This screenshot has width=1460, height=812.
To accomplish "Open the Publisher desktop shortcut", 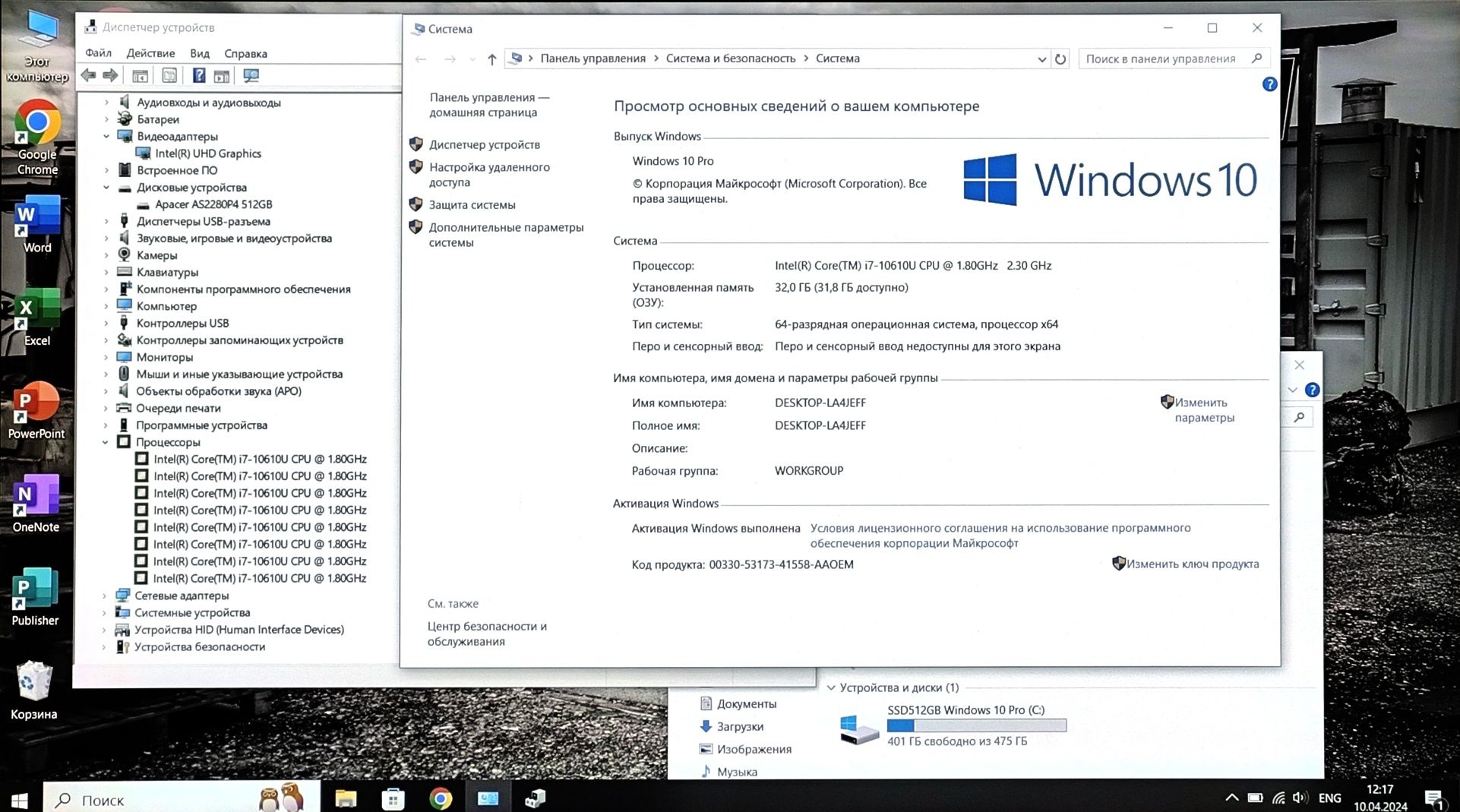I will click(35, 597).
